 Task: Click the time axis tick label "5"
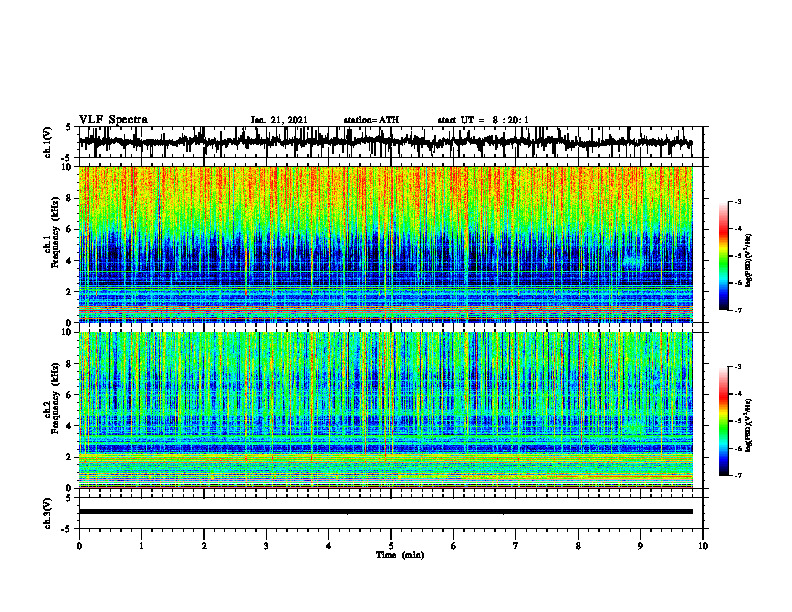391,546
